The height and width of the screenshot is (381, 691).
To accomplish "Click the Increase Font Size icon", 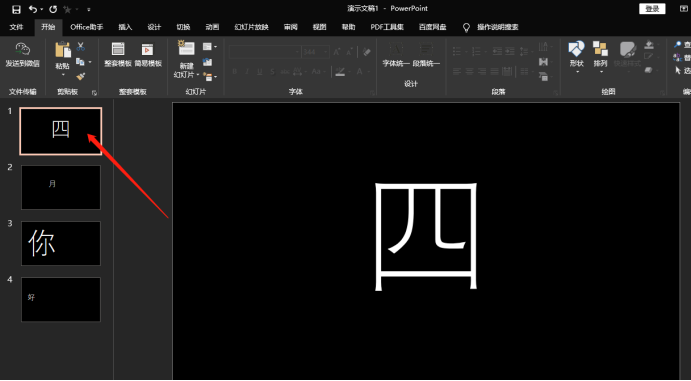I will (x=337, y=52).
